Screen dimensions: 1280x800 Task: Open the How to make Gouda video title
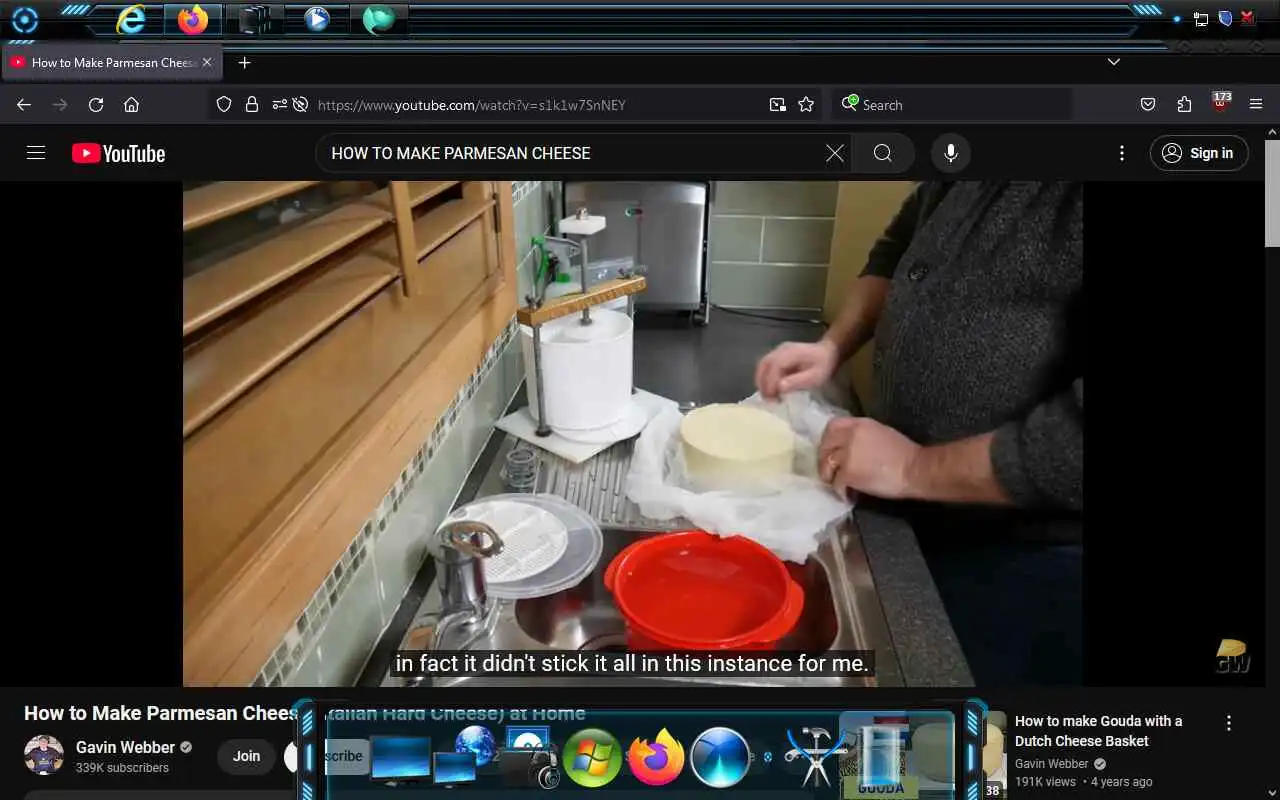1098,731
